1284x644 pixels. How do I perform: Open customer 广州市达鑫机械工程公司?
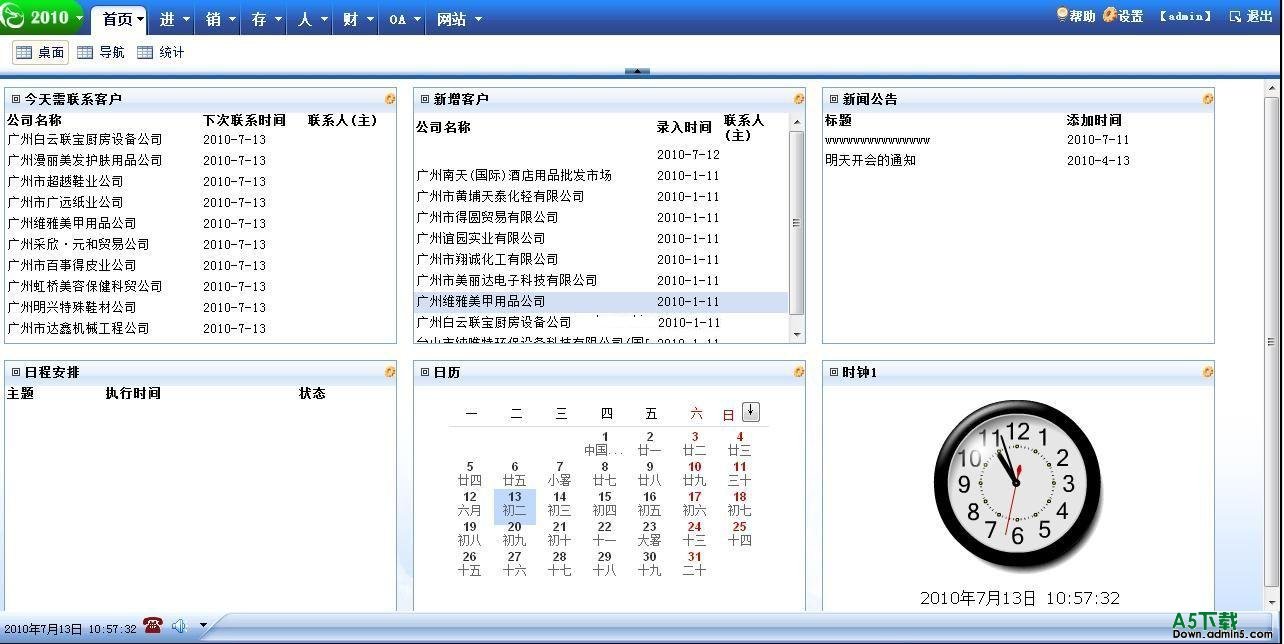pyautogui.click(x=78, y=328)
